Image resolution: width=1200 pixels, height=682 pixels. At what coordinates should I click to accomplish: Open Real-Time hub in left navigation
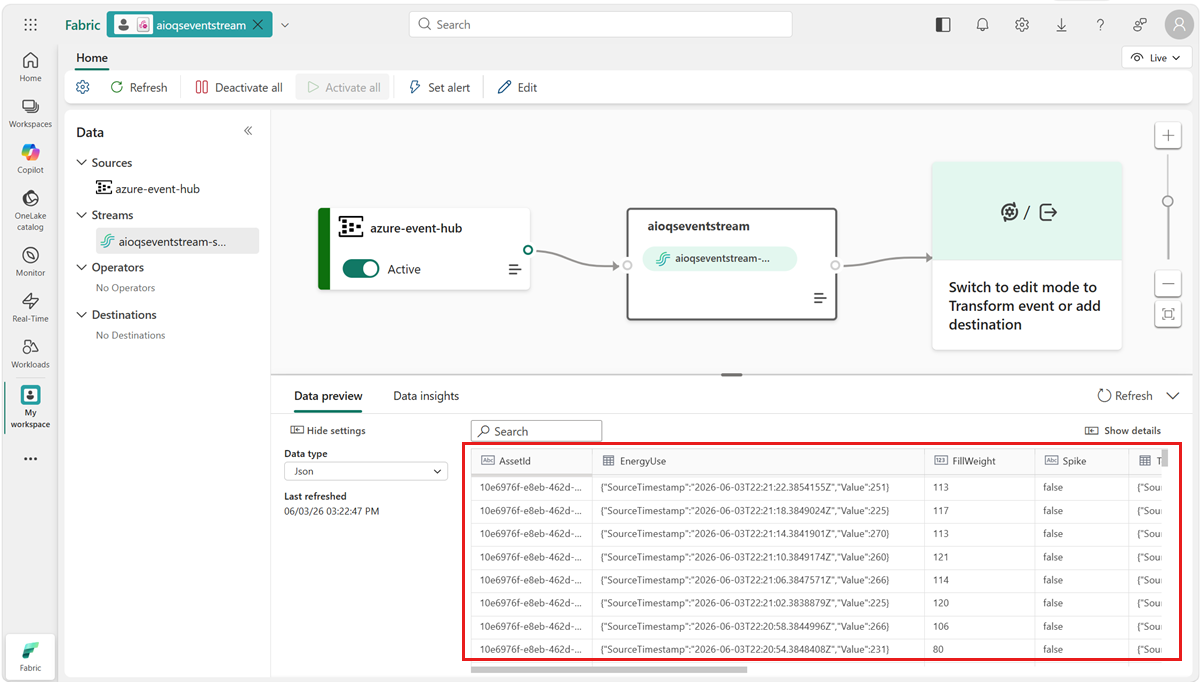[x=30, y=308]
